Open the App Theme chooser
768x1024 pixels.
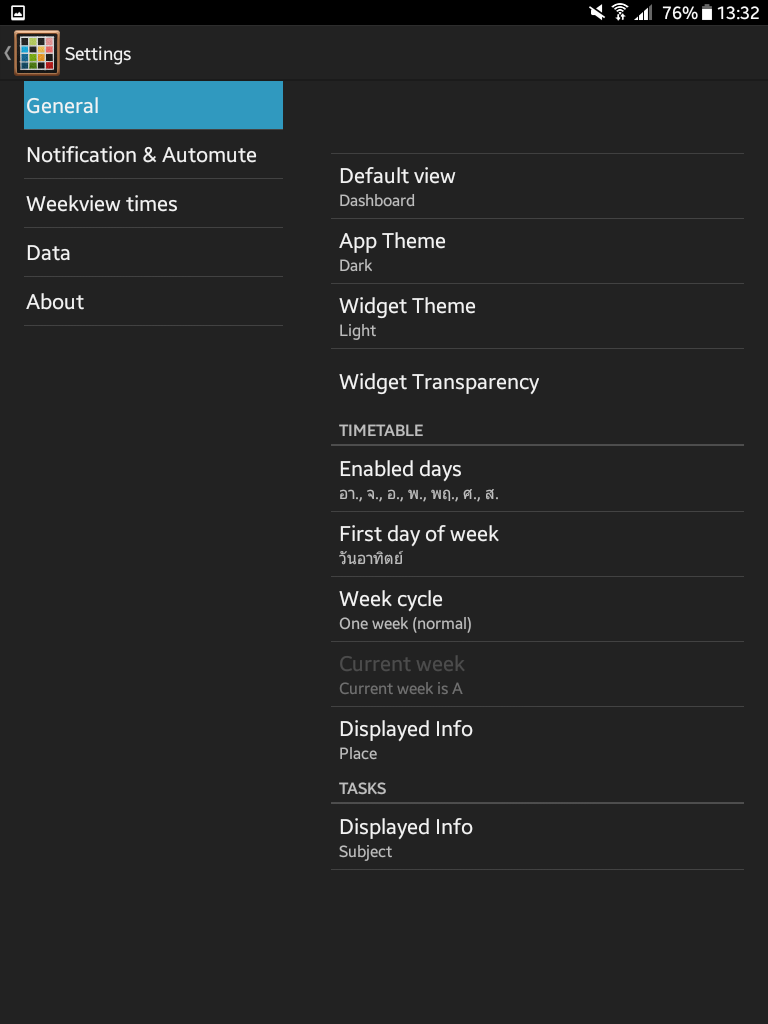coord(537,252)
